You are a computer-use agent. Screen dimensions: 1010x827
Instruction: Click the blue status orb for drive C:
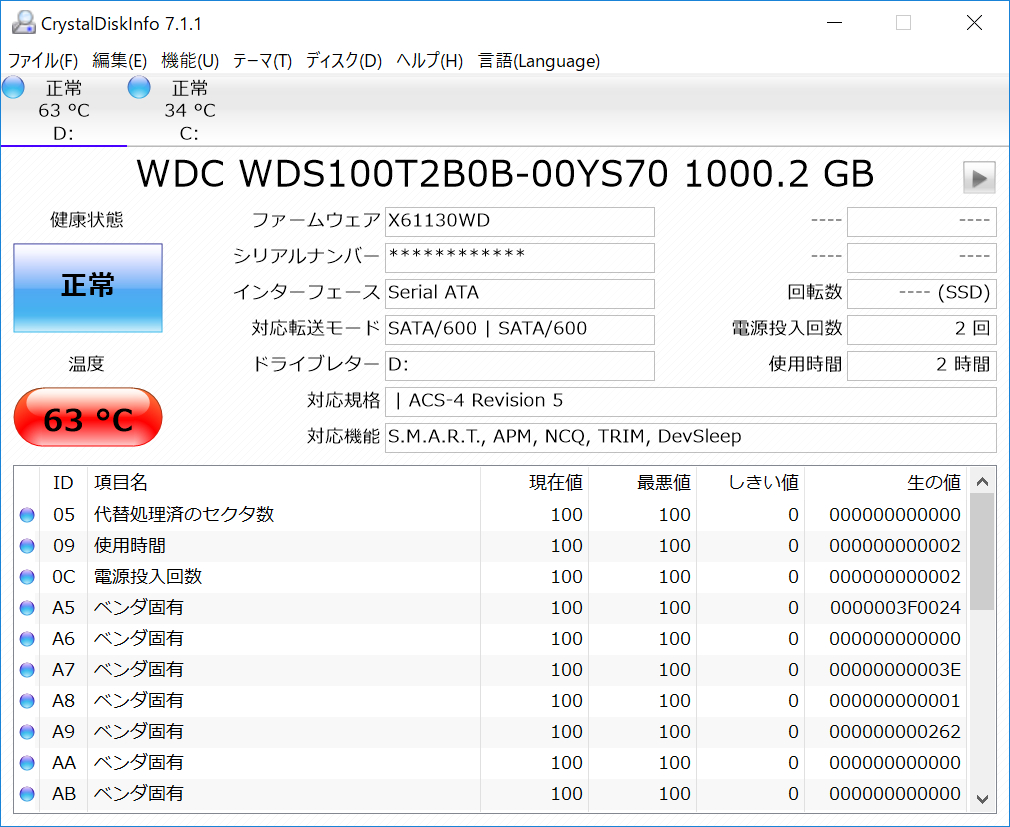coord(139,87)
